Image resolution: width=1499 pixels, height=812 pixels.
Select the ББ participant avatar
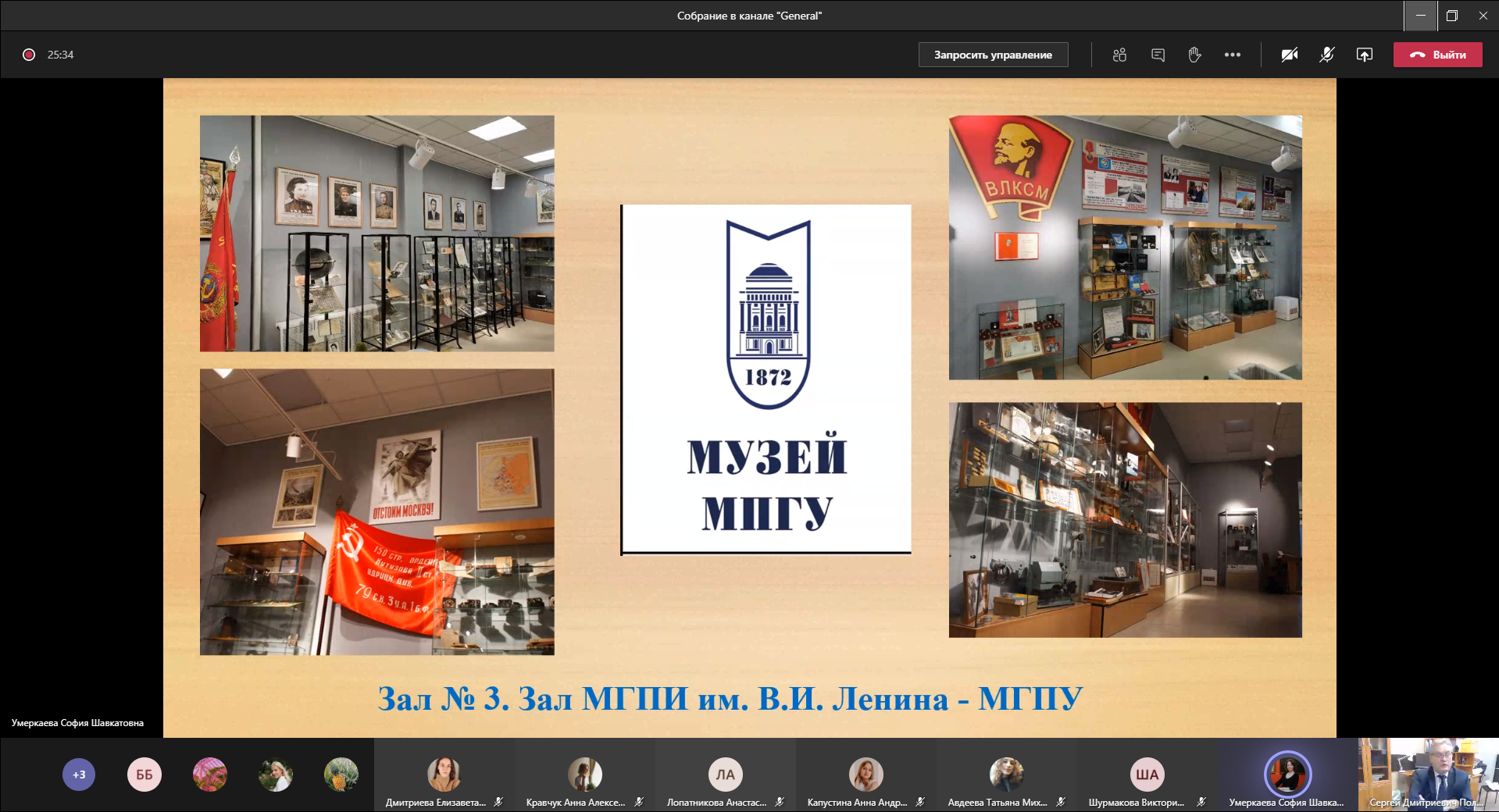145,775
